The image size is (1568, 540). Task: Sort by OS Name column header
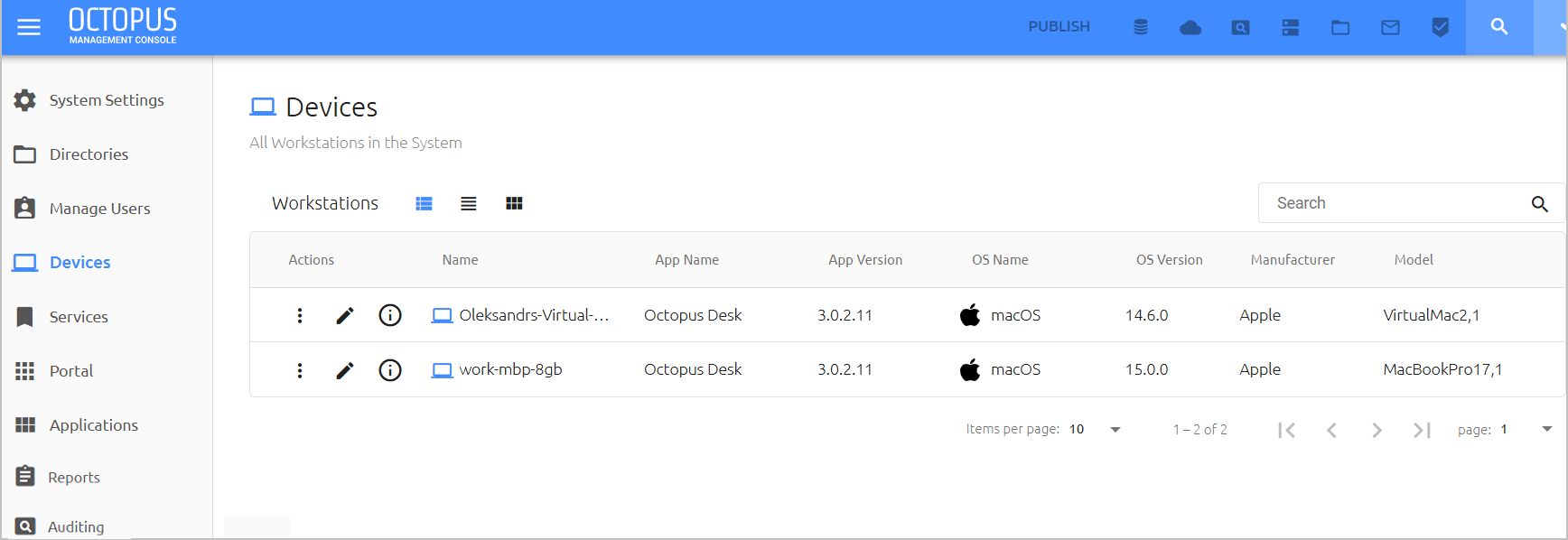[x=1000, y=260]
